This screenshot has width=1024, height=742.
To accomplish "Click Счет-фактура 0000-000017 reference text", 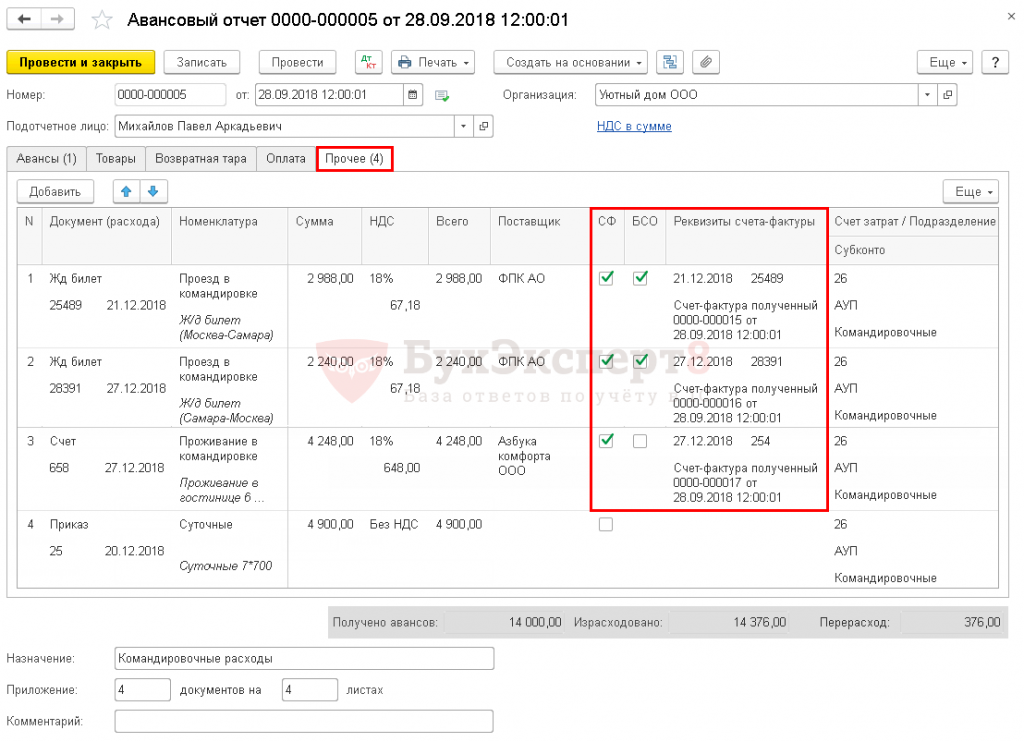I will tap(745, 483).
